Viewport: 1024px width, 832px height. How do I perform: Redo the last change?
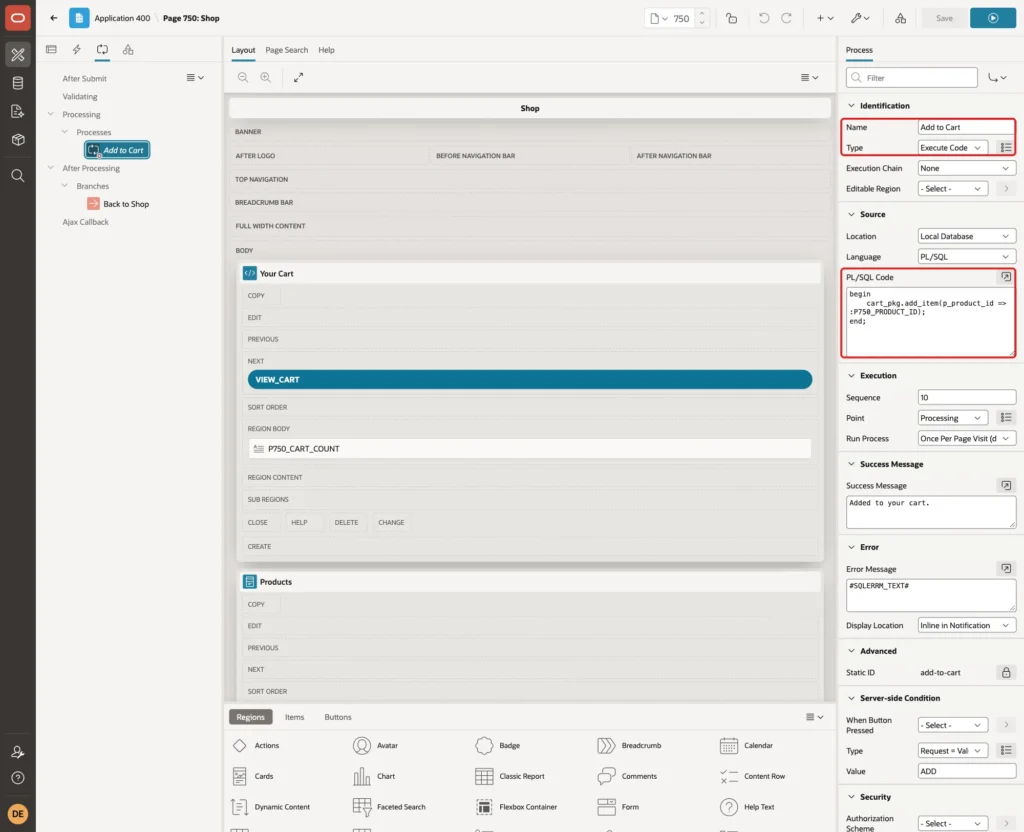coord(786,18)
